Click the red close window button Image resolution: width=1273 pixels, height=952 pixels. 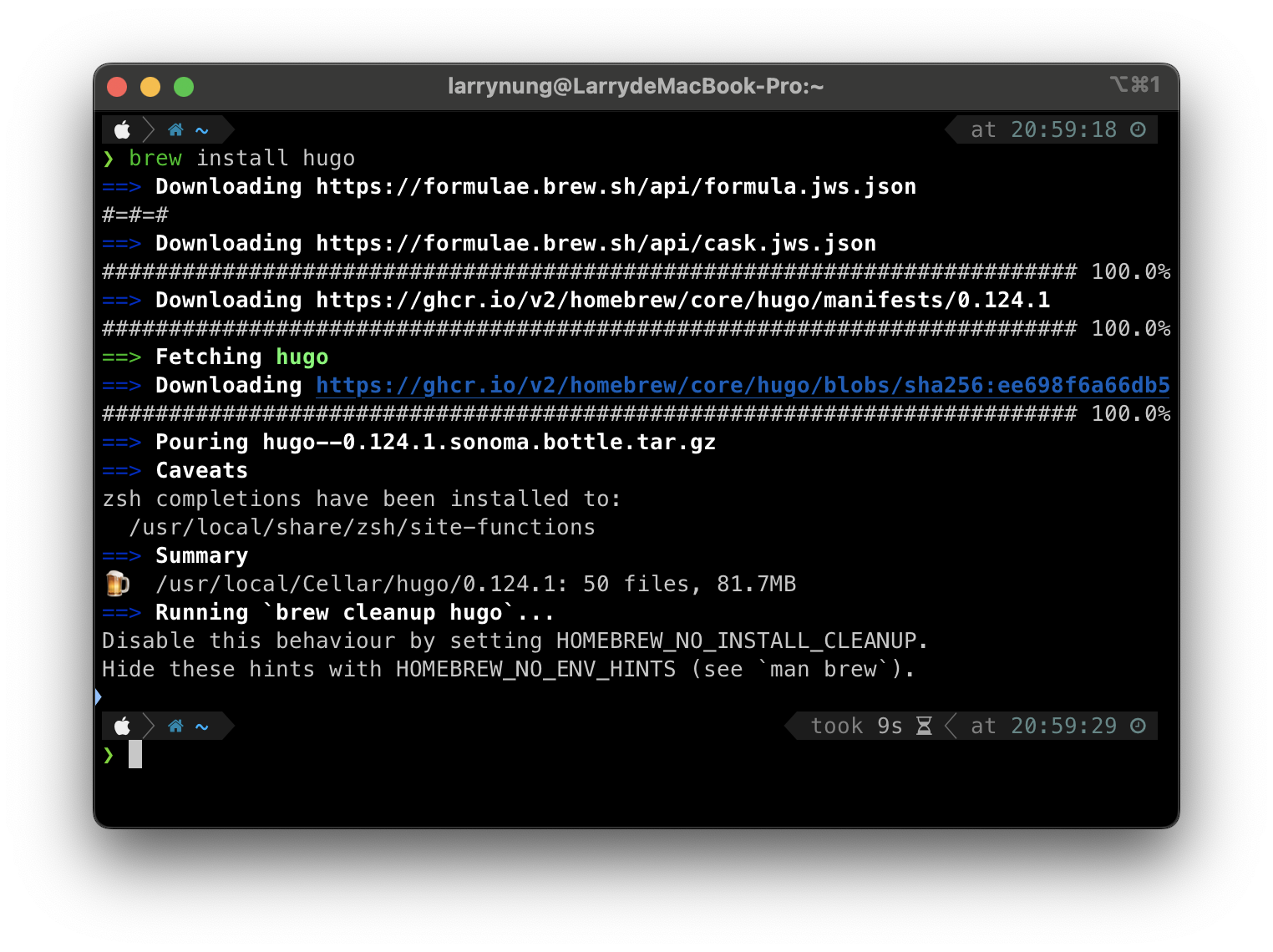coord(117,87)
